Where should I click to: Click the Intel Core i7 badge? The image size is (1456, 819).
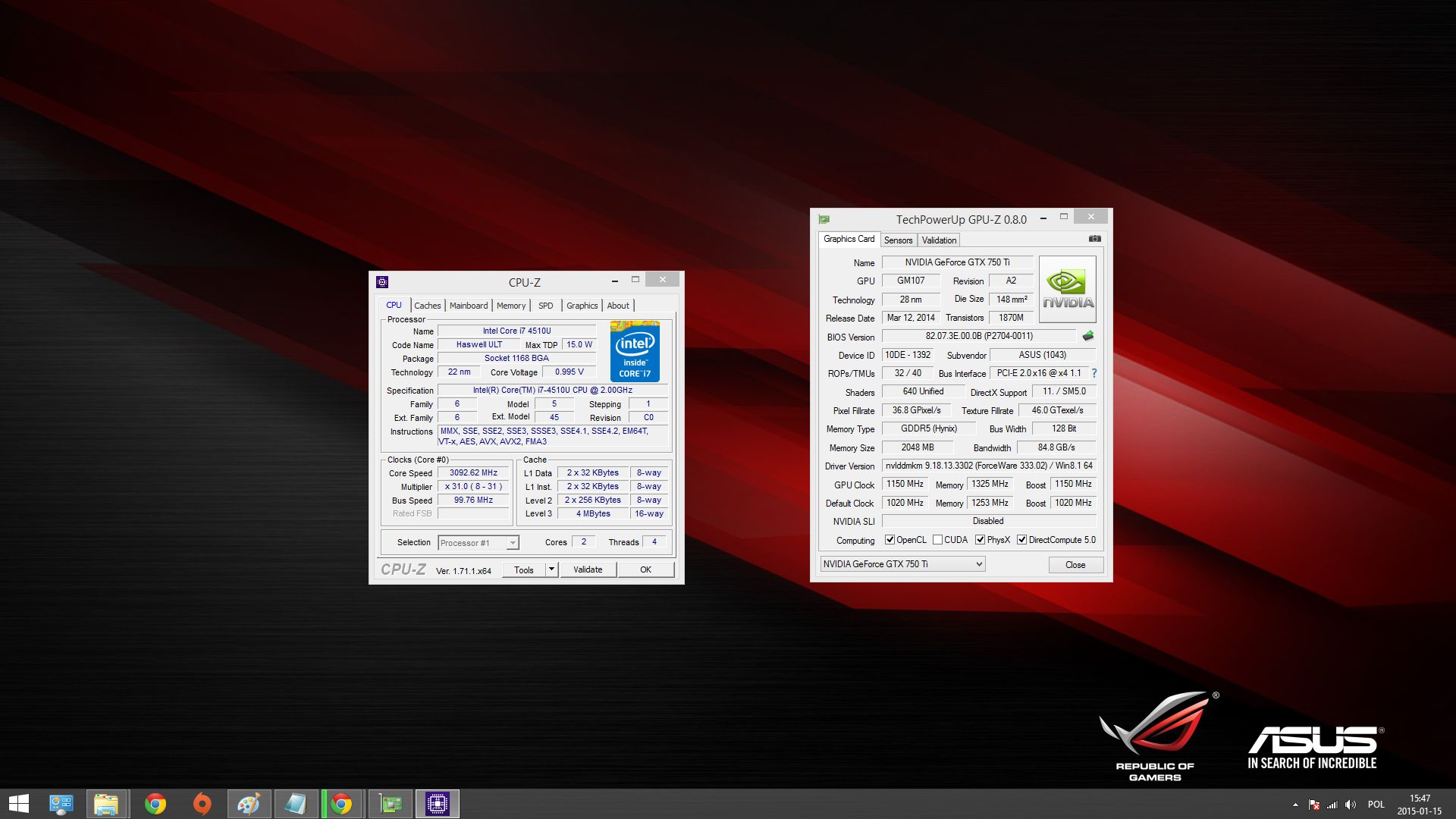coord(635,352)
